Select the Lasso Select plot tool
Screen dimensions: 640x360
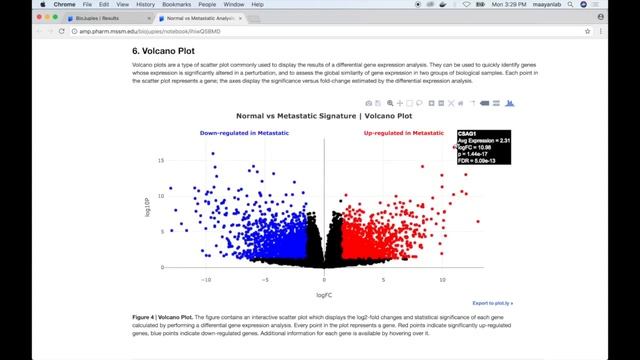click(x=419, y=103)
